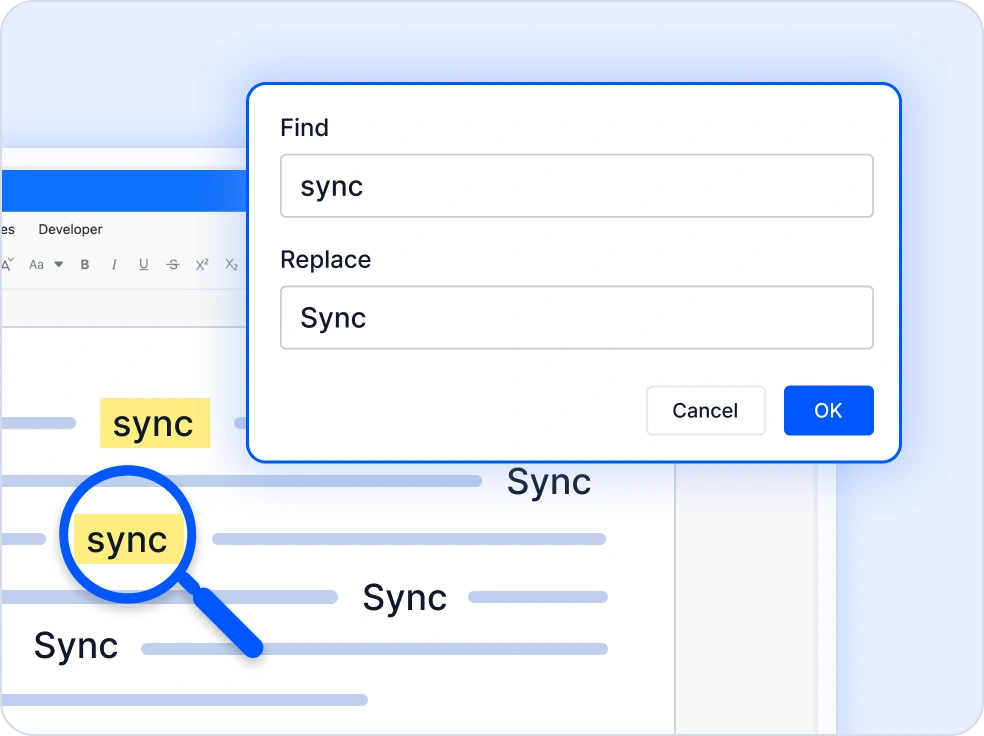Click the Aa change case icon

[37, 265]
